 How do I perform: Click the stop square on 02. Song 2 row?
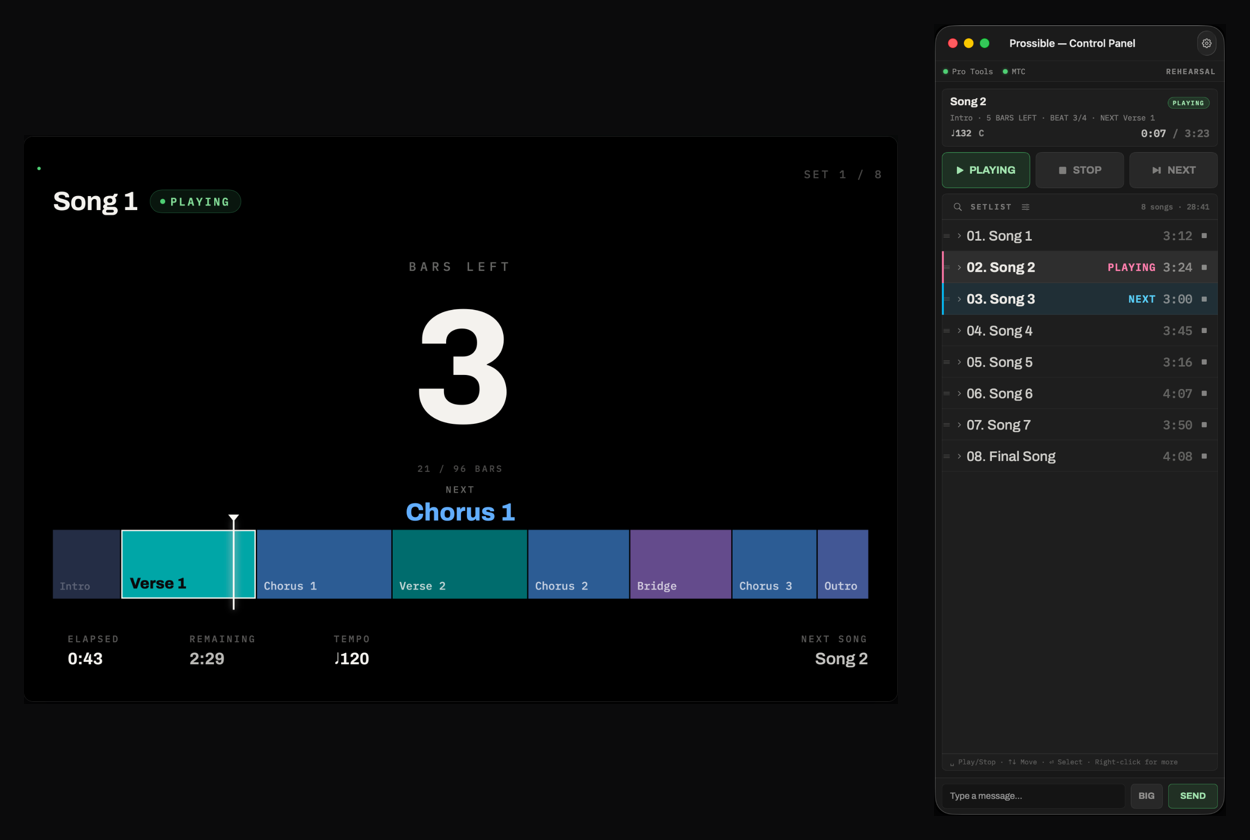coord(1204,268)
